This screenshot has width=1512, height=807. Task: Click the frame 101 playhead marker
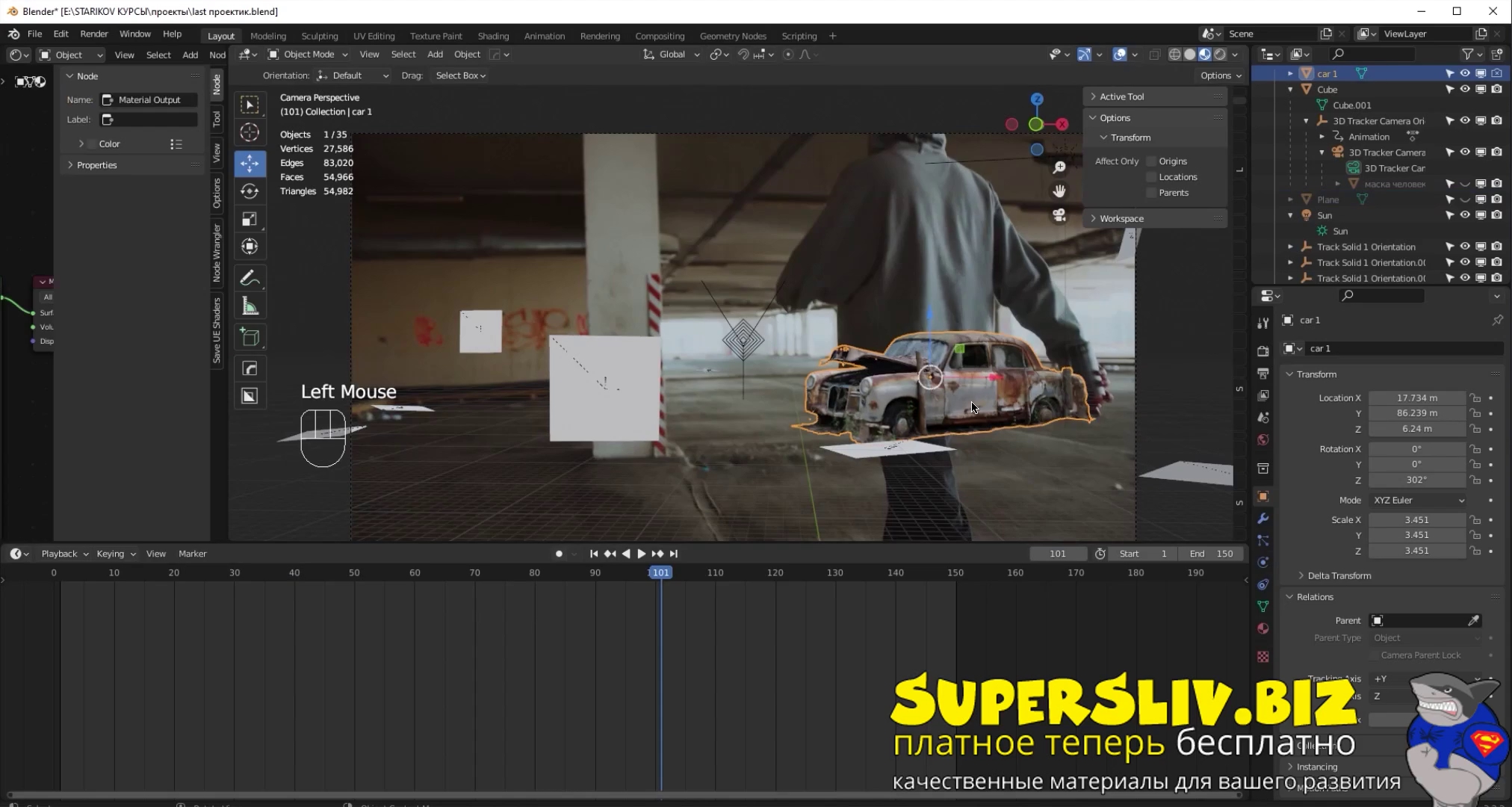[660, 572]
